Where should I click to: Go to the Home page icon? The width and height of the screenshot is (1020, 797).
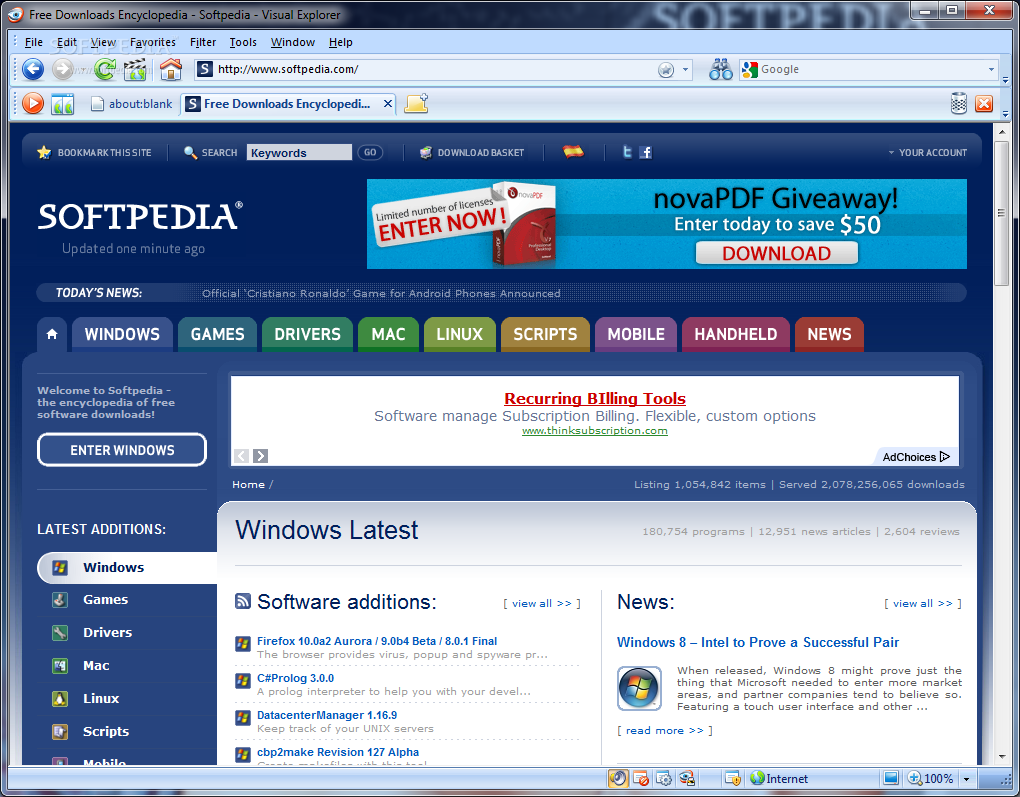tap(171, 69)
